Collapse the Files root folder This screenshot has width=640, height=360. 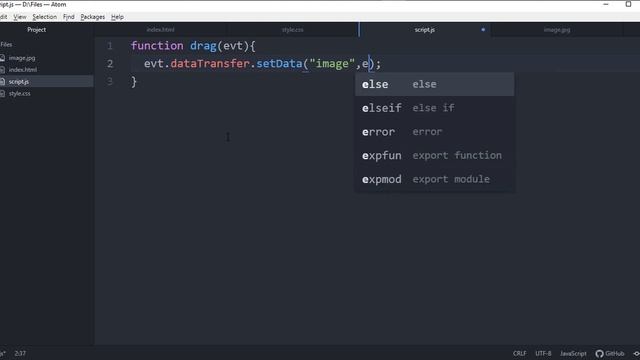click(6, 44)
